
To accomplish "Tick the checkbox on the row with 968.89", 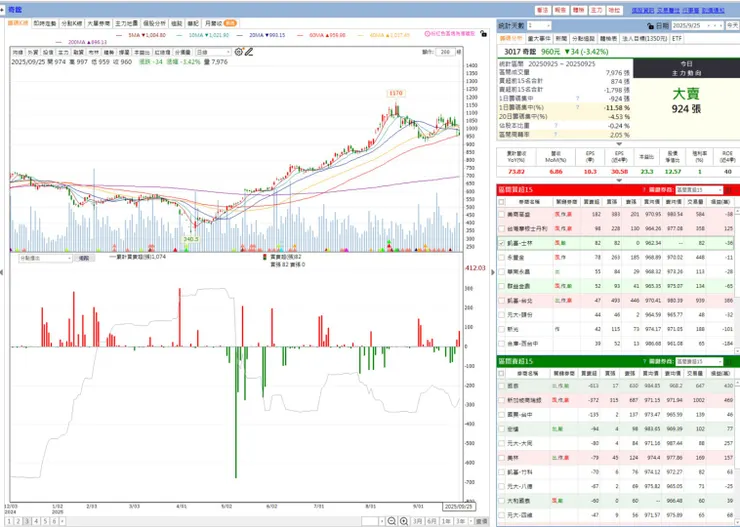I will 501,257.
